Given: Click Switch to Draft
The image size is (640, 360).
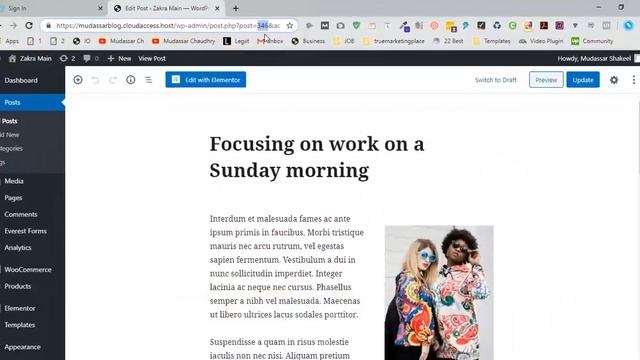Looking at the screenshot, I should click(x=496, y=80).
